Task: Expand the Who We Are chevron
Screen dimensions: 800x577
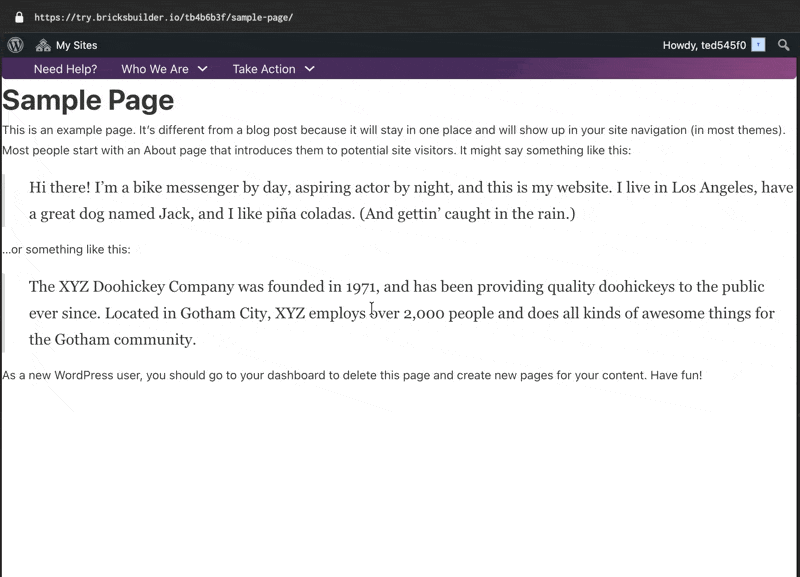Action: pyautogui.click(x=203, y=69)
